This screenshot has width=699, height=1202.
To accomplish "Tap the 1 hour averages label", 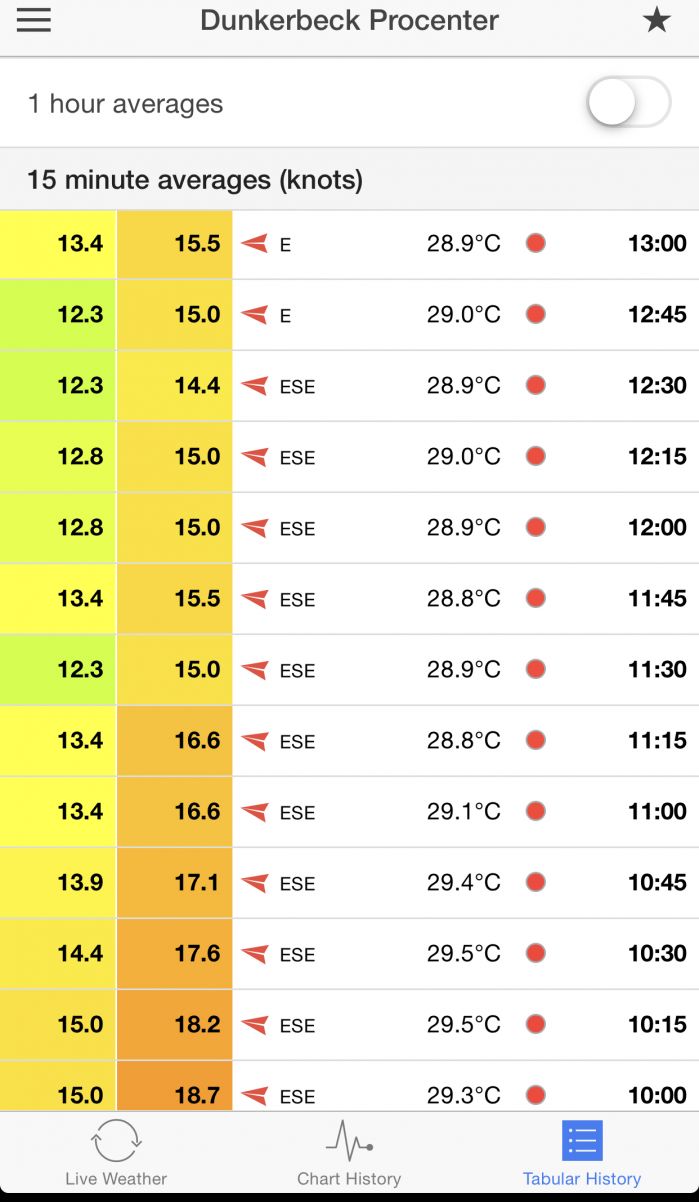I will [x=125, y=104].
